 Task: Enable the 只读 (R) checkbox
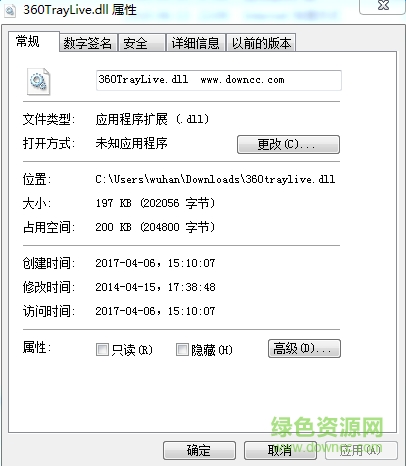click(x=102, y=349)
